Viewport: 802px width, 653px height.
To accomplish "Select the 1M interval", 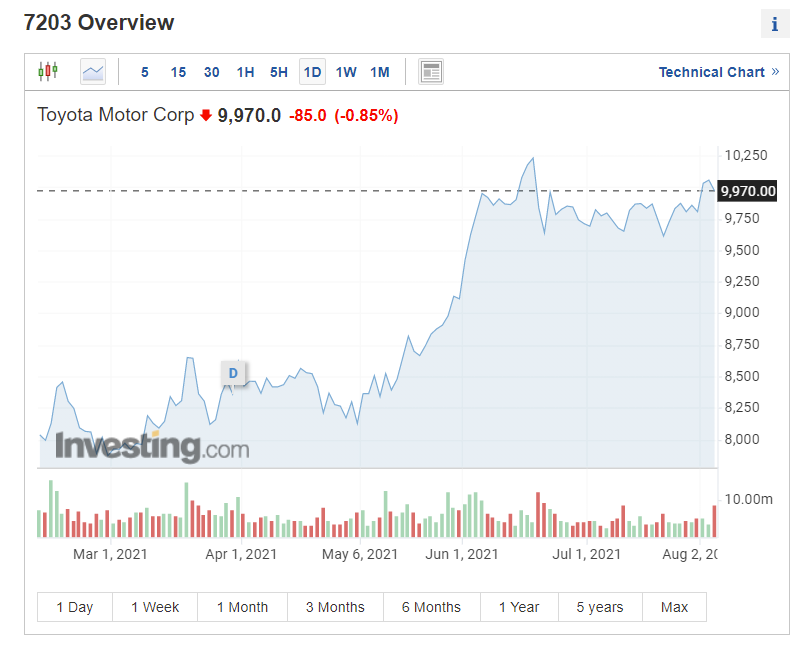I will (379, 72).
